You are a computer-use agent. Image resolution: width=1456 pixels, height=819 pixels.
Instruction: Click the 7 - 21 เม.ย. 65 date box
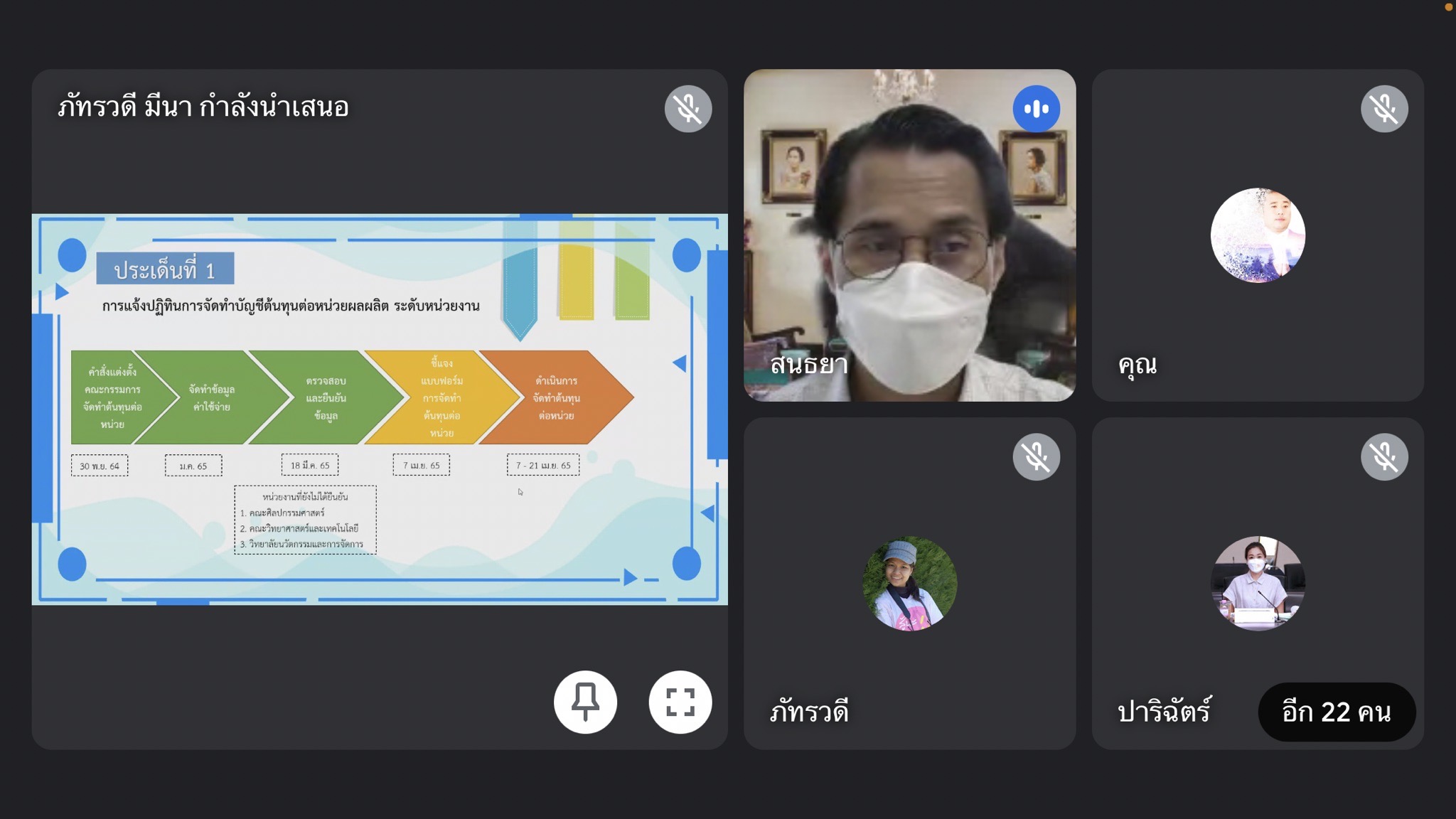543,465
